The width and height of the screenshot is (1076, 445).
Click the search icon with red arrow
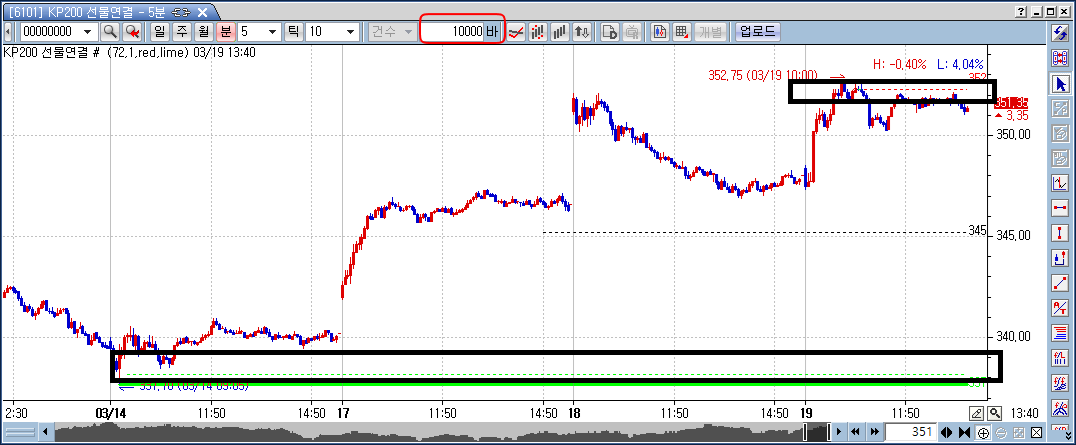(x=132, y=31)
